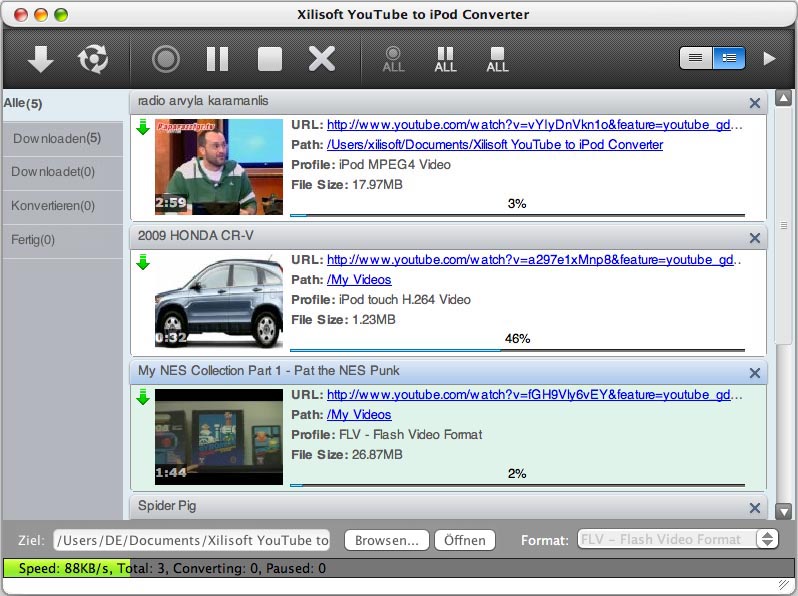This screenshot has width=798, height=596.
Task: Select the Spider Pig title bar
Action: 448,506
